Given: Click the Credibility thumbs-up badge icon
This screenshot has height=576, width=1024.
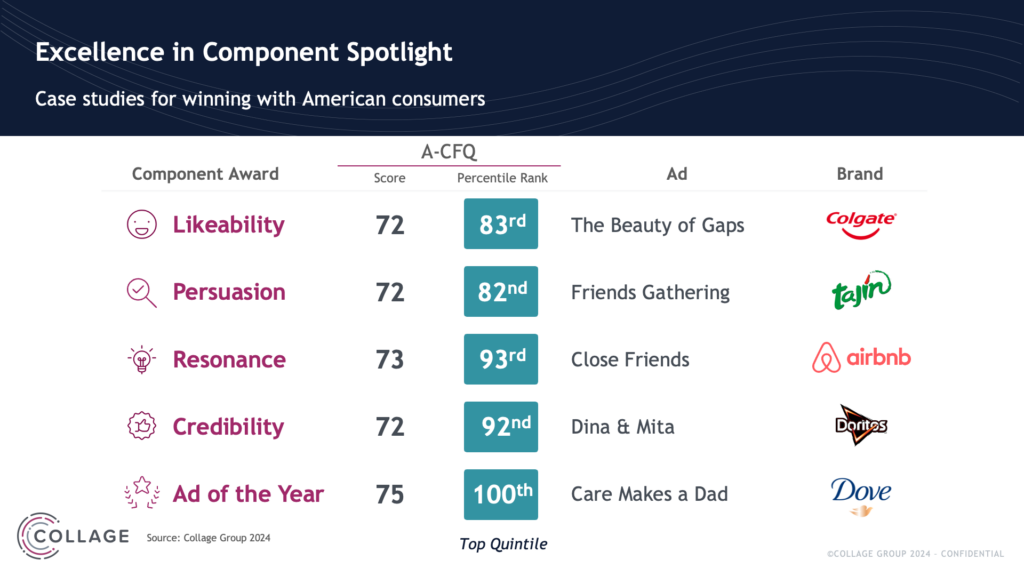Looking at the screenshot, I should click(x=142, y=426).
